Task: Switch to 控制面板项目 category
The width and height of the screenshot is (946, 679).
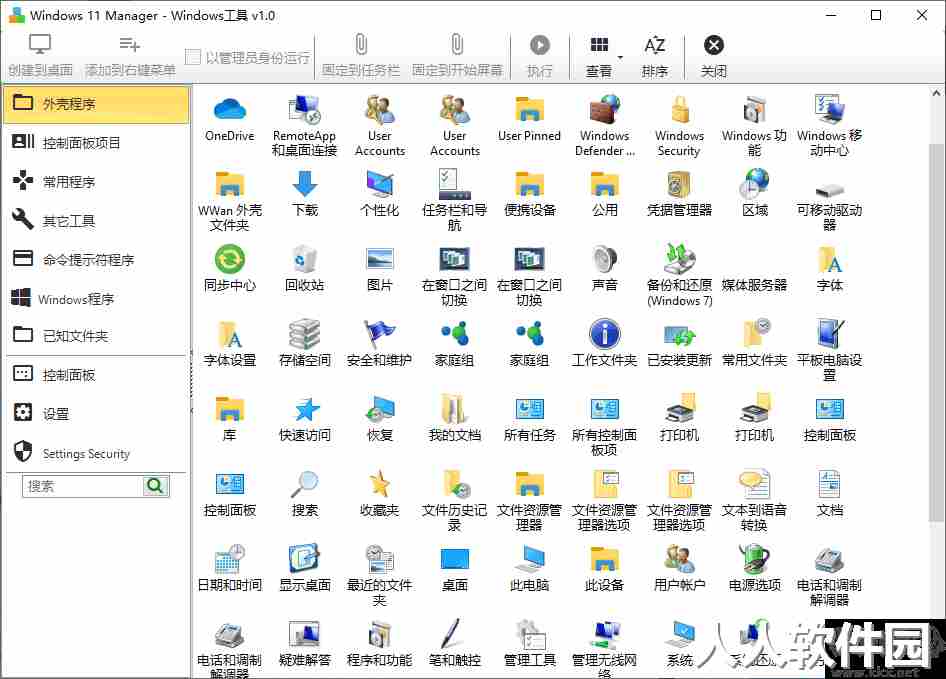Action: pos(97,142)
